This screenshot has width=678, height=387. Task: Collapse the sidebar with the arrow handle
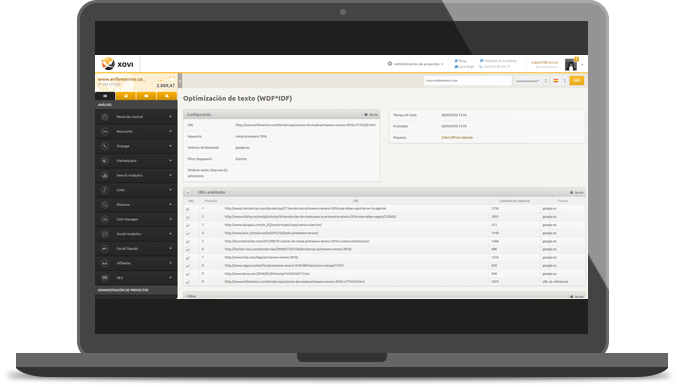point(180,80)
